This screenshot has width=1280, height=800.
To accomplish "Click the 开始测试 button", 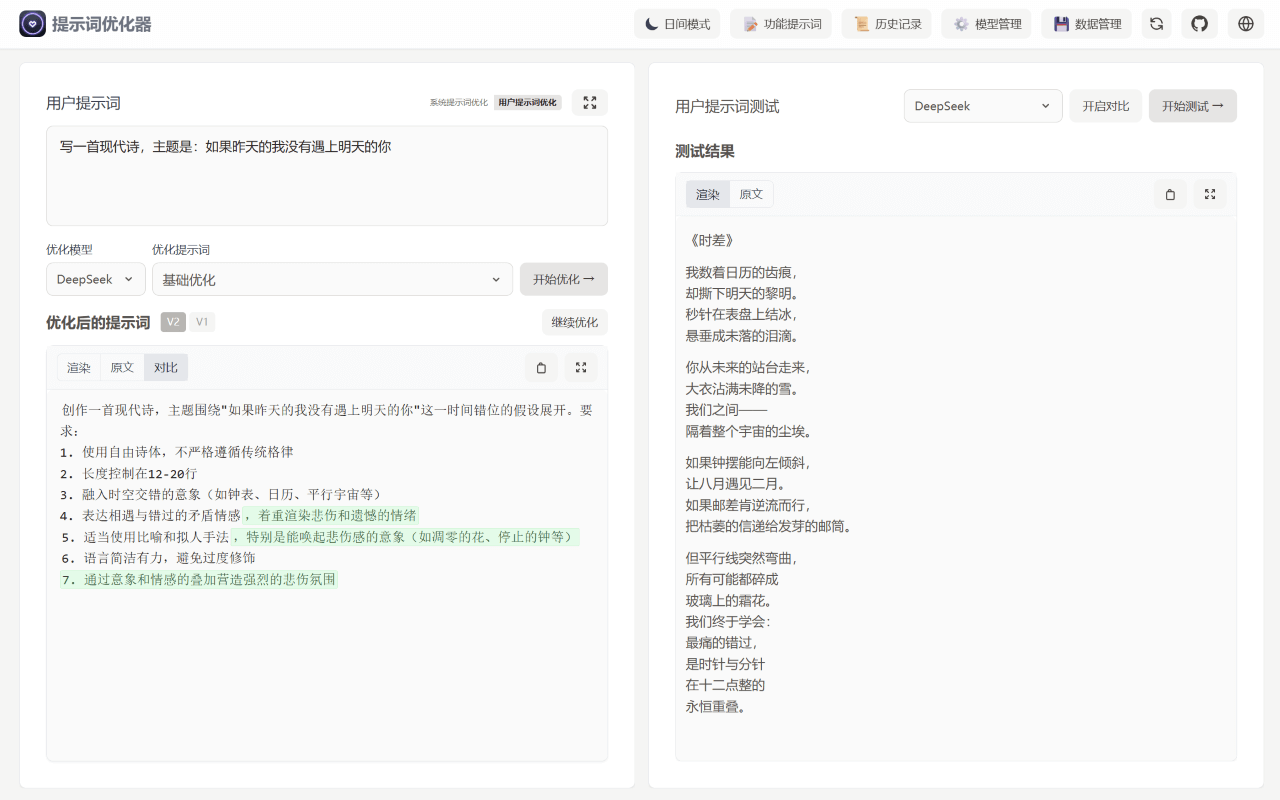I will pyautogui.click(x=1192, y=105).
